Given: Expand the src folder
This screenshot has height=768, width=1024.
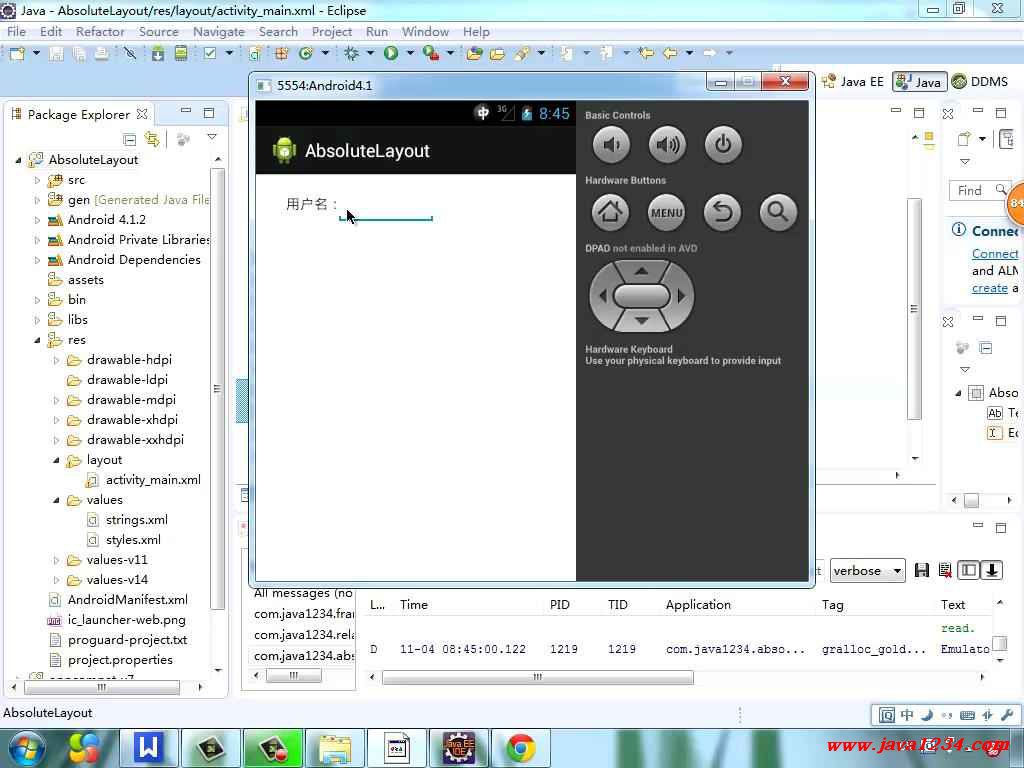Looking at the screenshot, I should pyautogui.click(x=37, y=180).
